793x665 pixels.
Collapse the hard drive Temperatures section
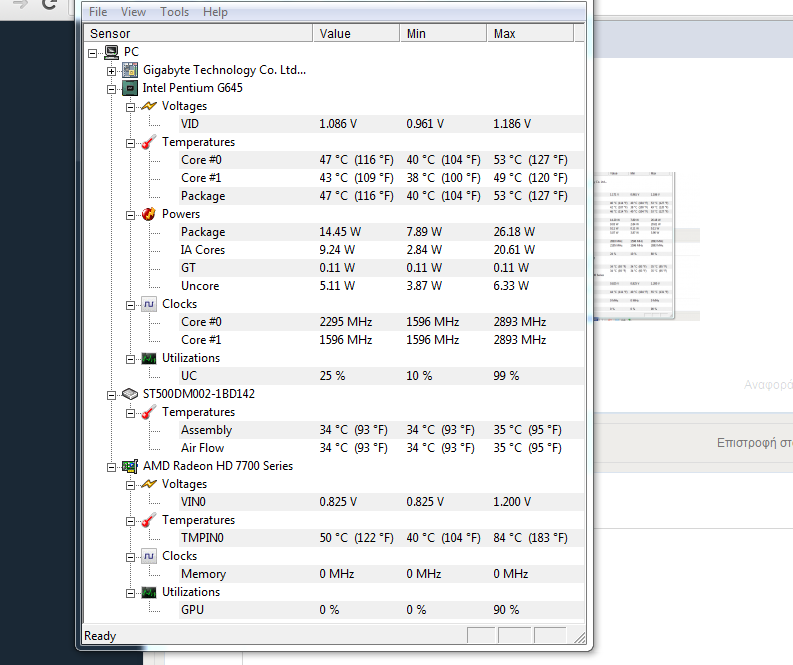pyautogui.click(x=130, y=414)
